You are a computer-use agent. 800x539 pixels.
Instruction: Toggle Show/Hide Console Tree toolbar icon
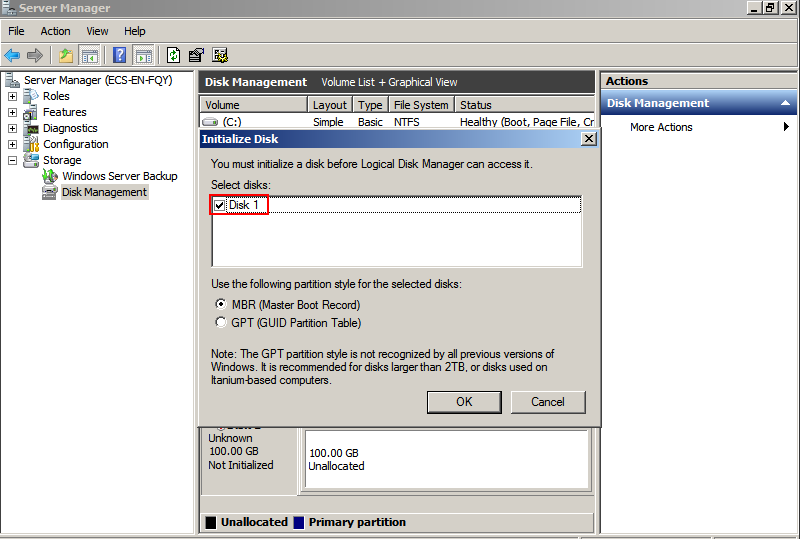(x=90, y=55)
